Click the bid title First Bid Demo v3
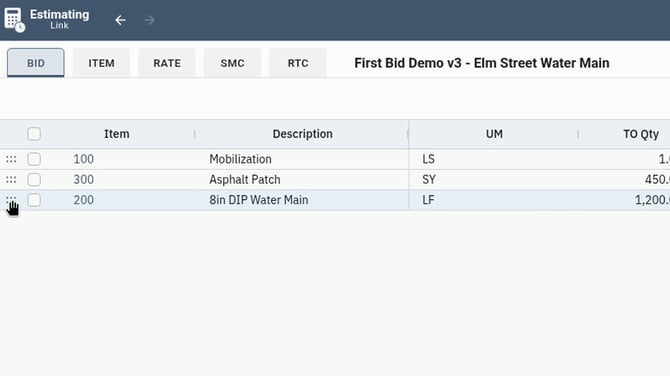The height and width of the screenshot is (376, 670). pos(482,63)
